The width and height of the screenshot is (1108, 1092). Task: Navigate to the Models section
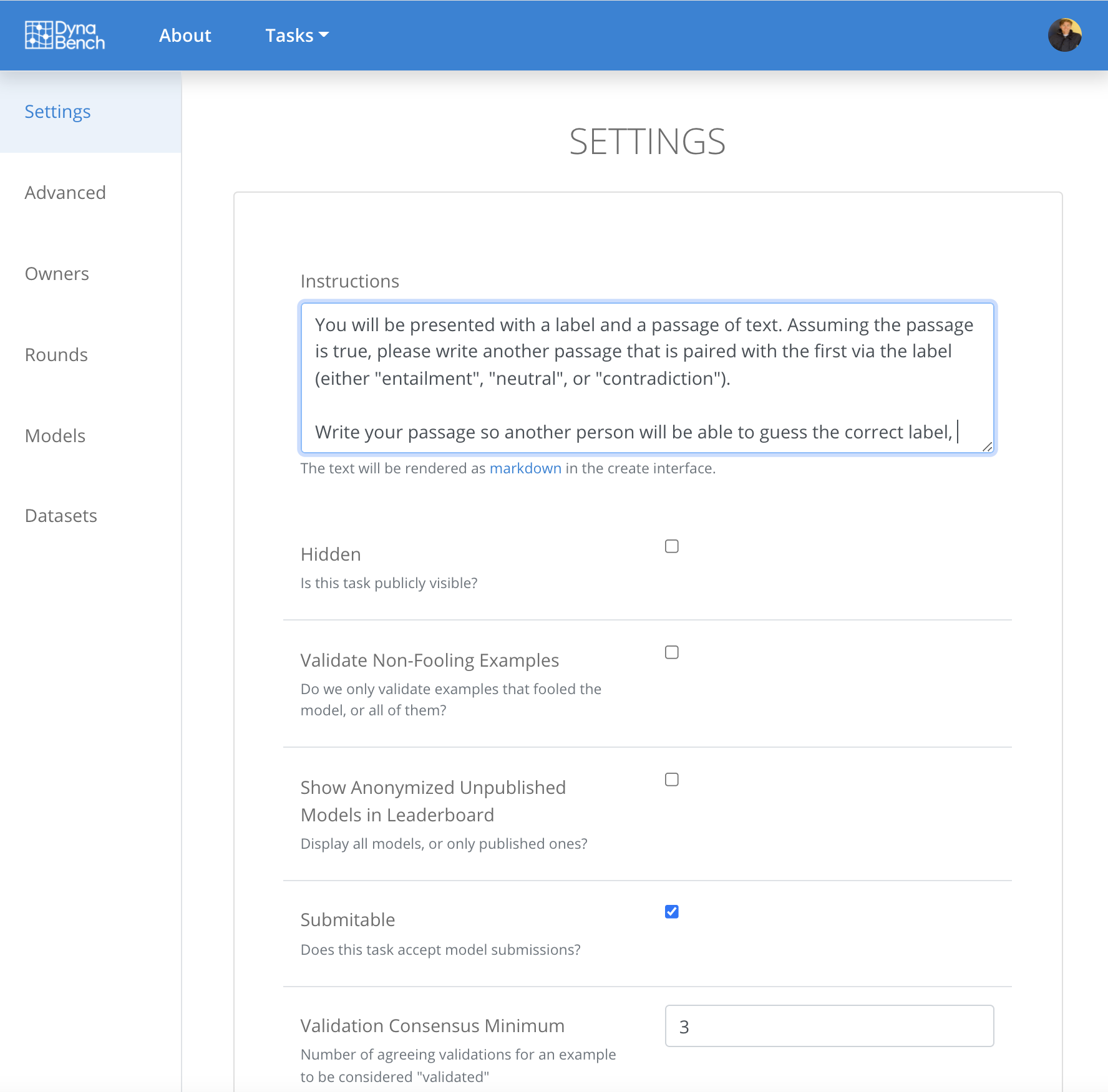[x=55, y=436]
